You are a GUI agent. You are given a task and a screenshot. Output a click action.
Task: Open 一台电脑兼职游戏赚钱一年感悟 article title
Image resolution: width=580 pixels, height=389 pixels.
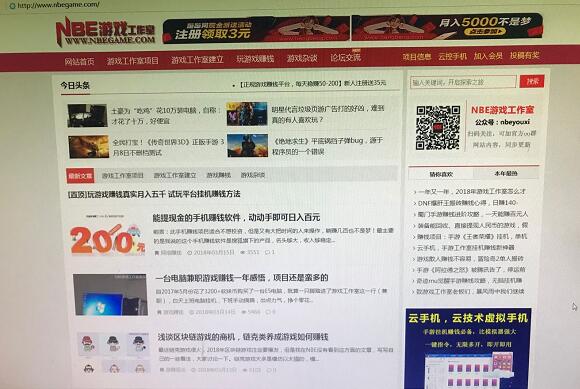click(242, 278)
